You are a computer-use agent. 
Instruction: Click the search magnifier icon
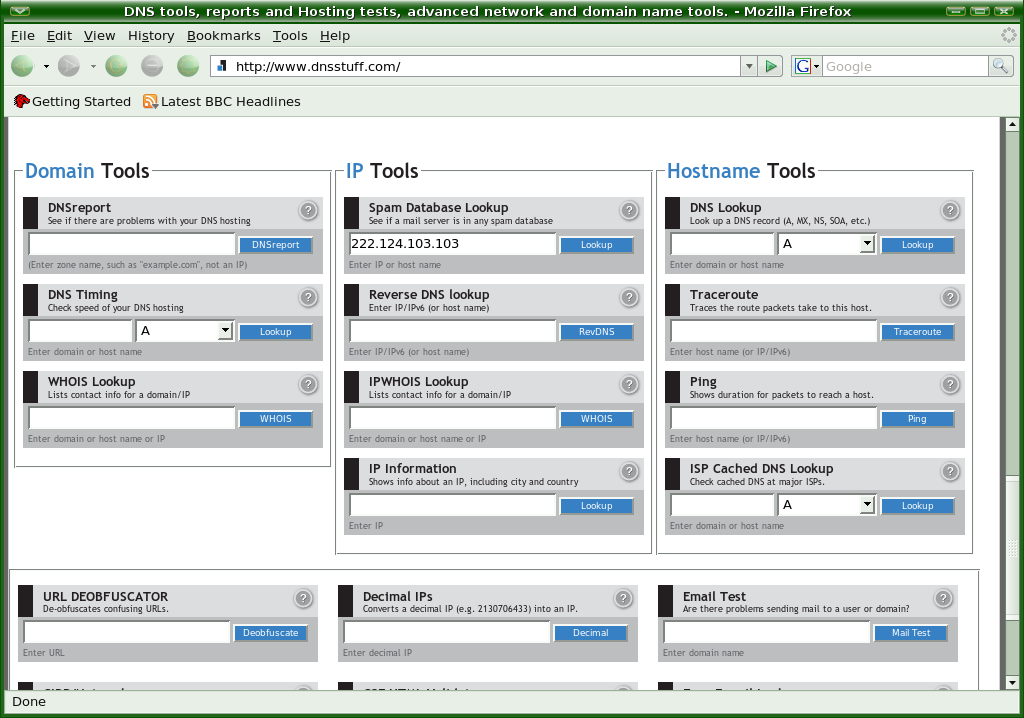point(1000,66)
